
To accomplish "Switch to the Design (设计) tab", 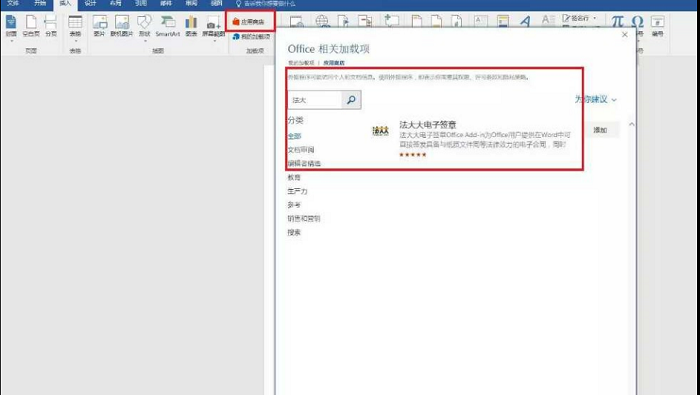I will coord(90,4).
